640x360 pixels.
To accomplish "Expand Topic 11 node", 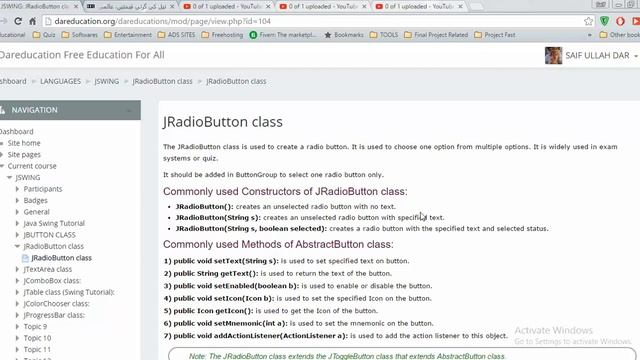I will [18, 349].
